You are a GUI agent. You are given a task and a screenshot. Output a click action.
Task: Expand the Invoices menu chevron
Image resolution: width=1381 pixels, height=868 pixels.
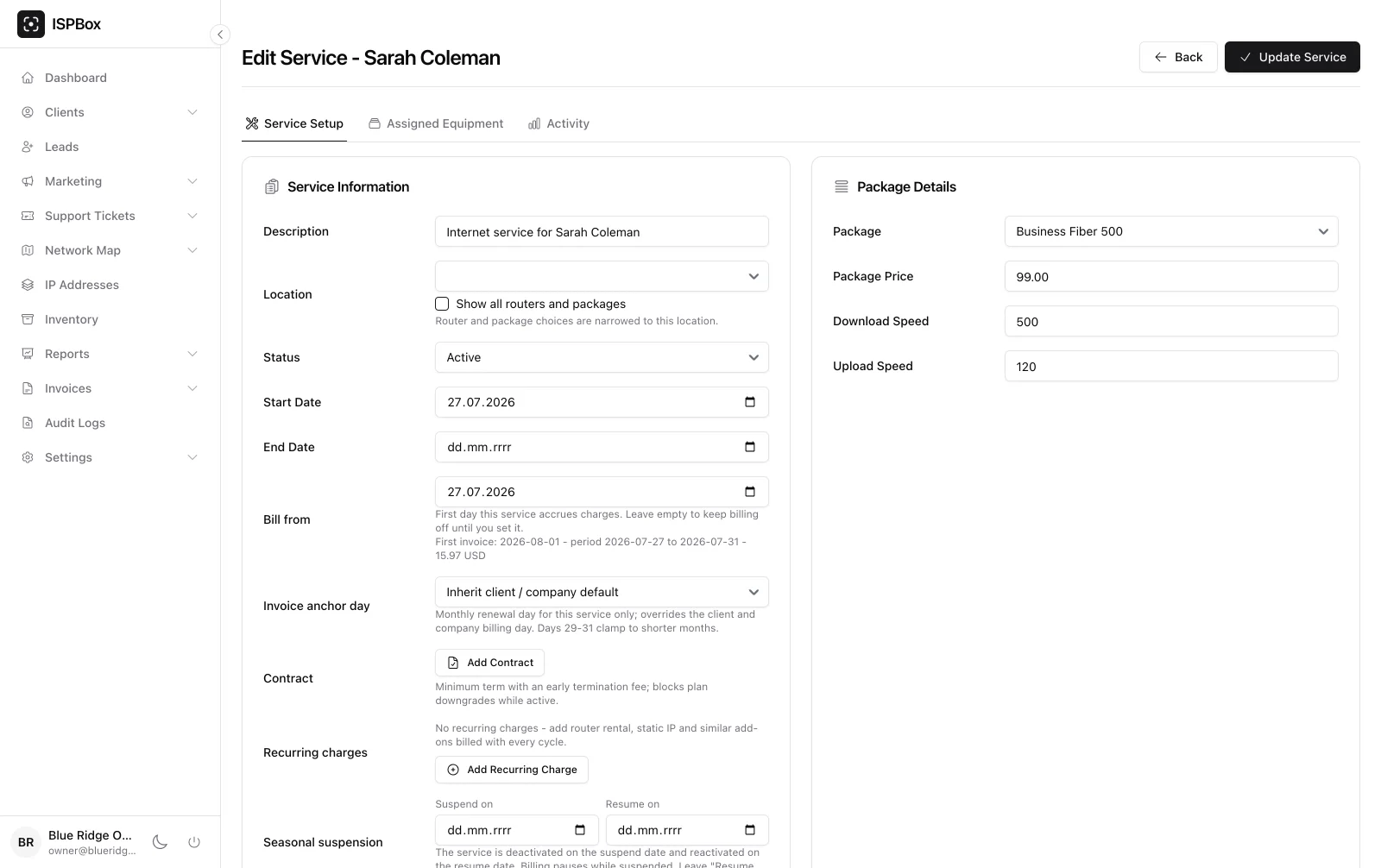click(x=192, y=388)
